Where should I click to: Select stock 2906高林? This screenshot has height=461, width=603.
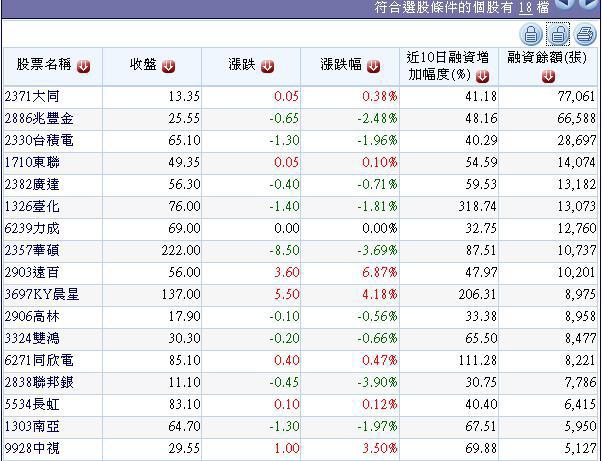click(32, 316)
